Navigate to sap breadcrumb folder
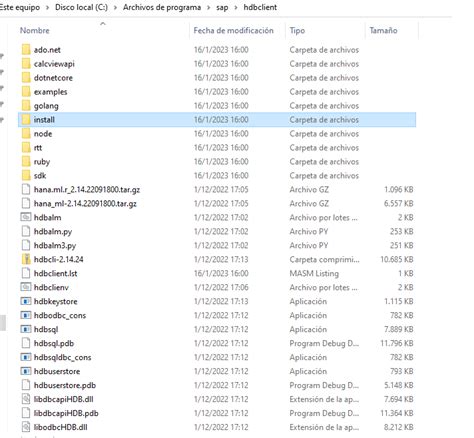 (222, 7)
